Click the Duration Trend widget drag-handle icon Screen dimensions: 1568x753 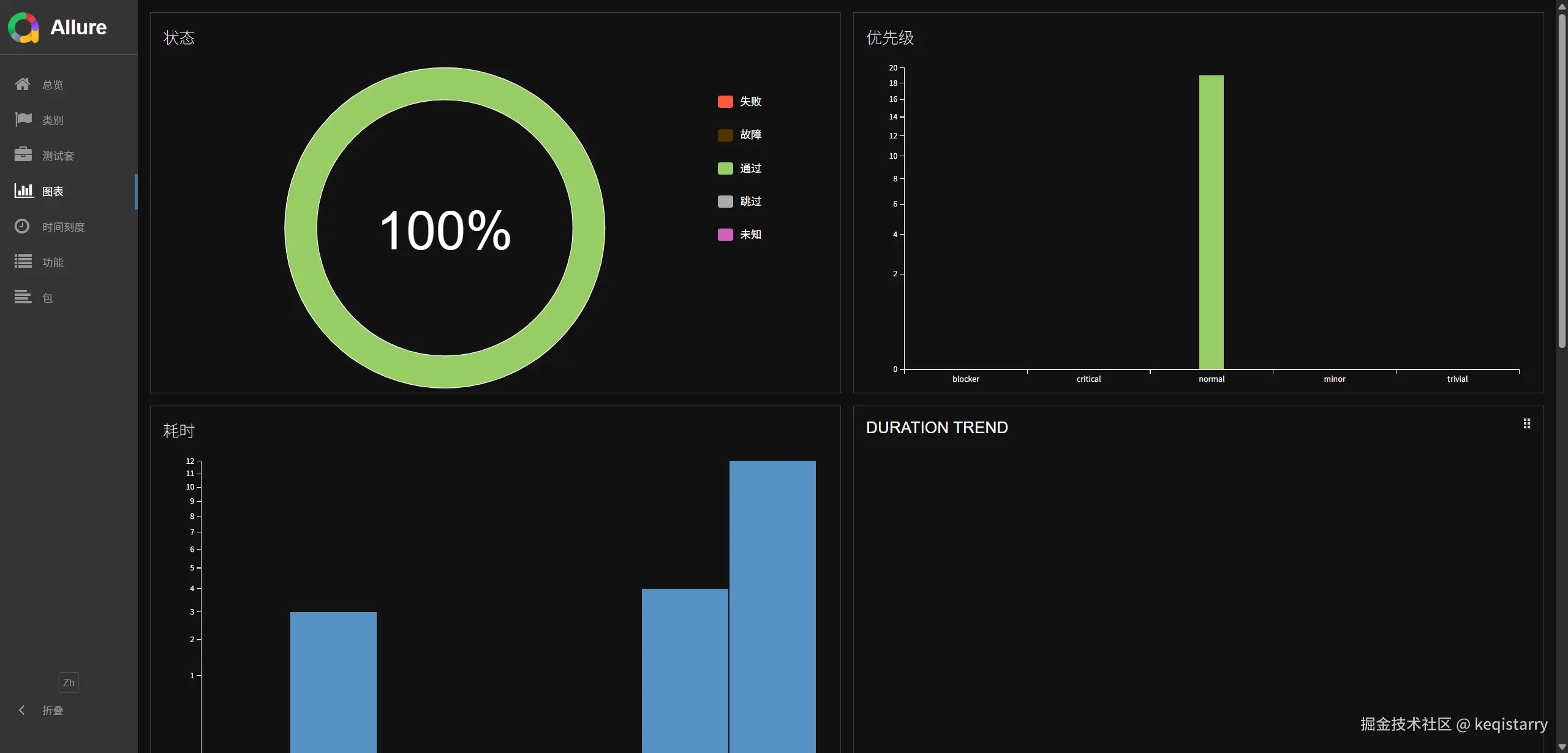[1527, 424]
